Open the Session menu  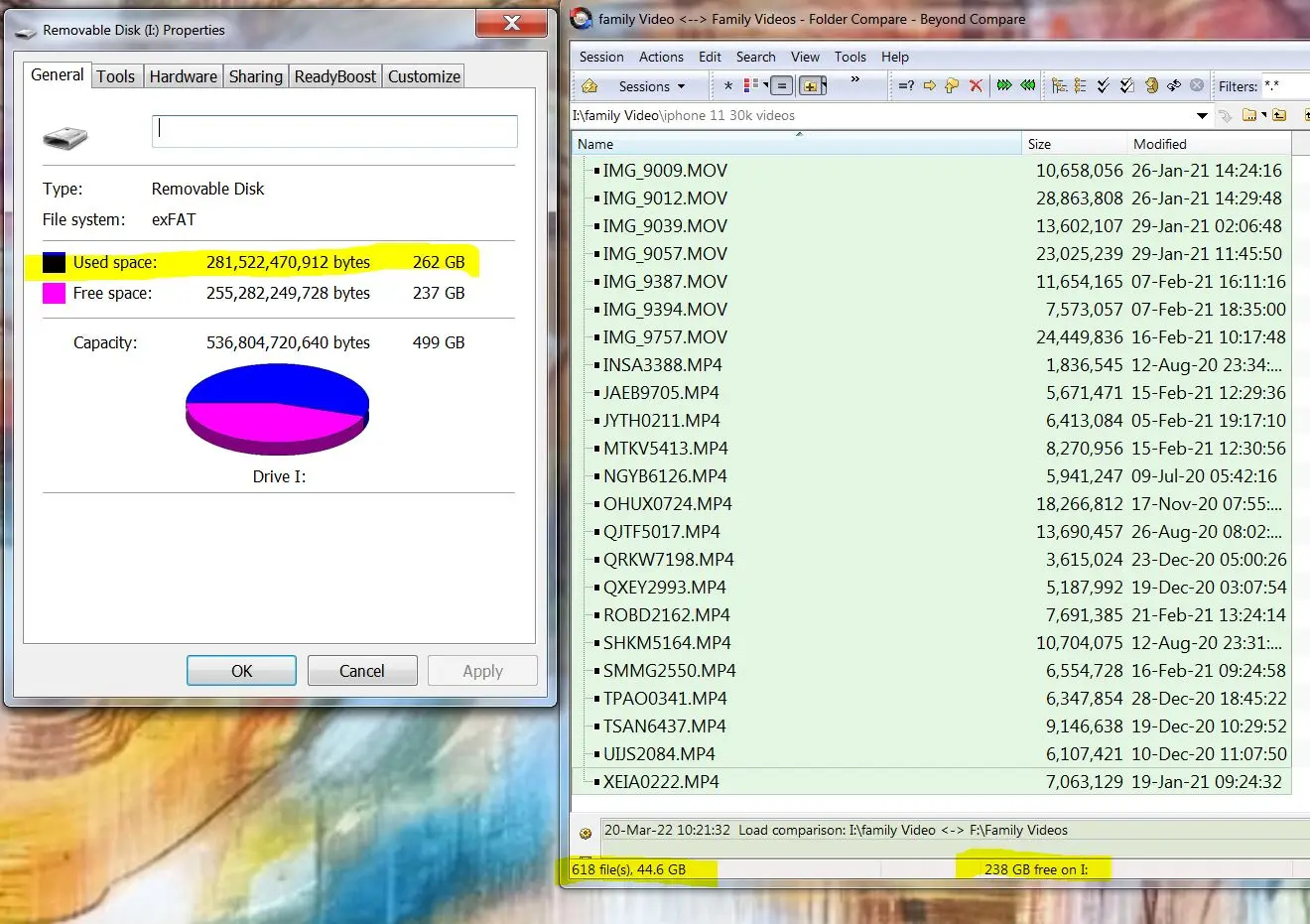601,57
